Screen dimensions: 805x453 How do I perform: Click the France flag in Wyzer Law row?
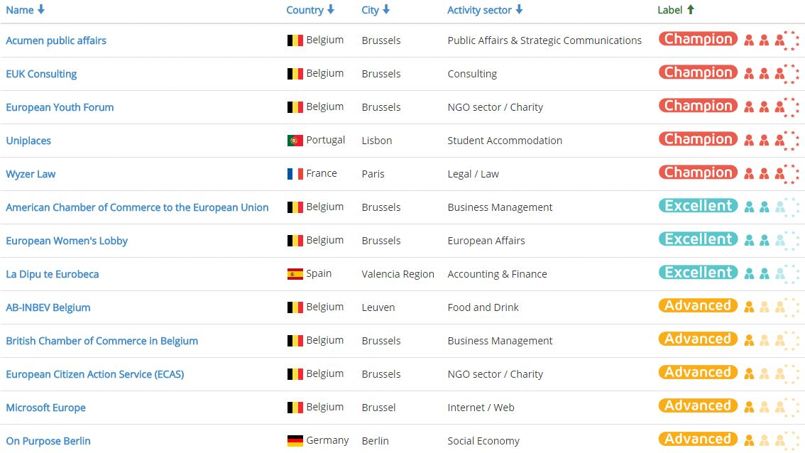coord(295,174)
